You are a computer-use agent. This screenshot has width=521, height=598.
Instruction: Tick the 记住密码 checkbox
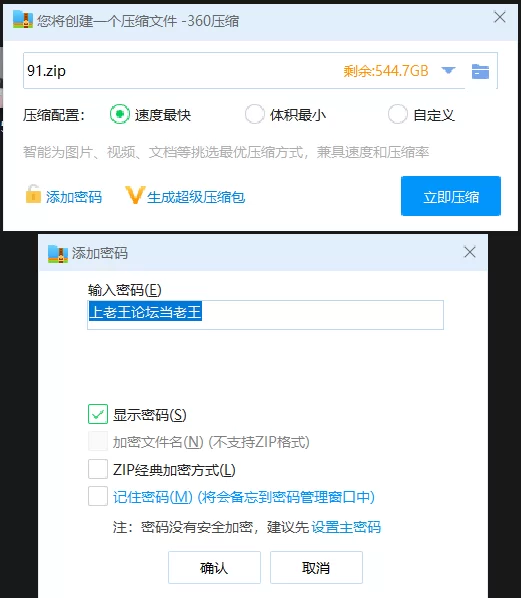(98, 496)
